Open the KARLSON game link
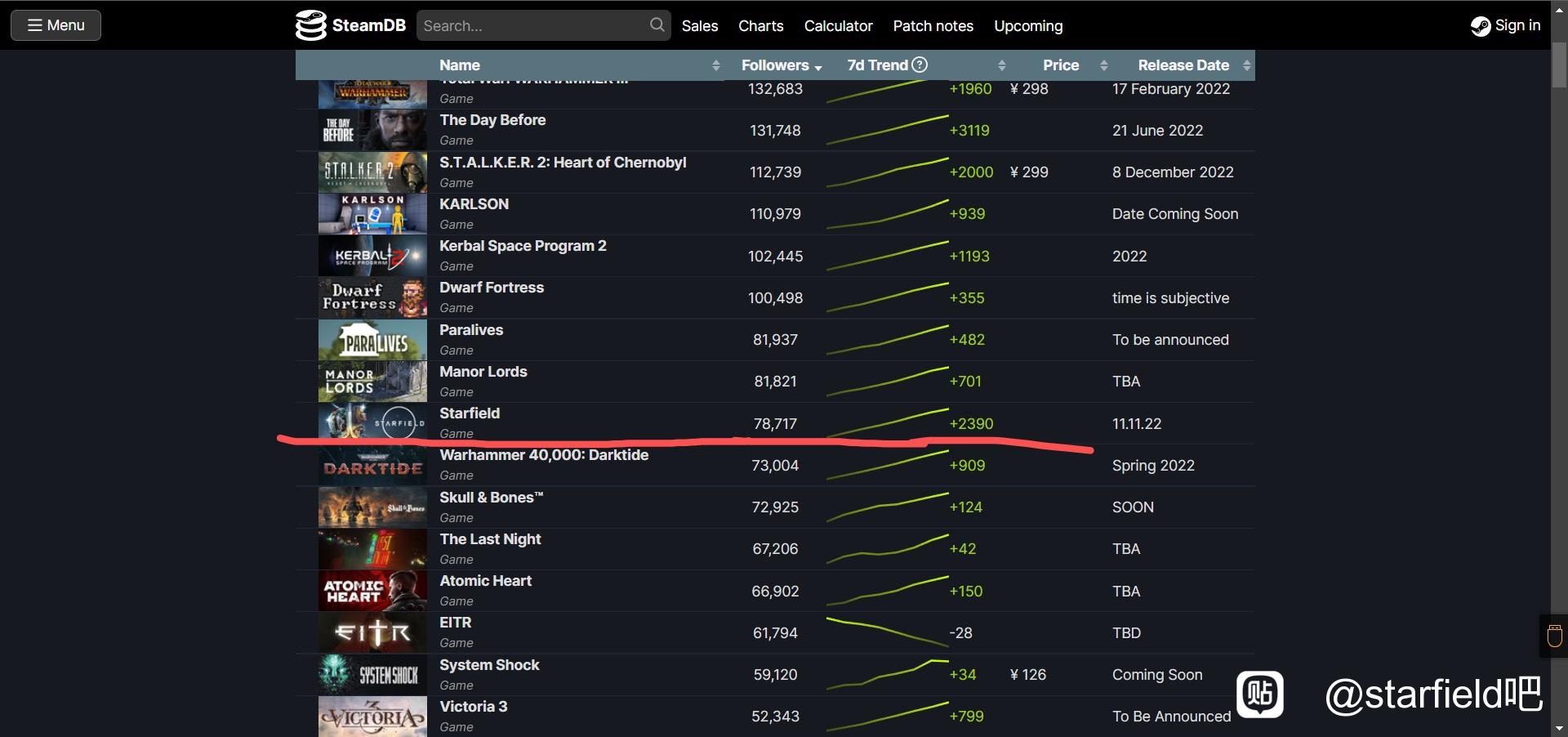 [x=474, y=204]
